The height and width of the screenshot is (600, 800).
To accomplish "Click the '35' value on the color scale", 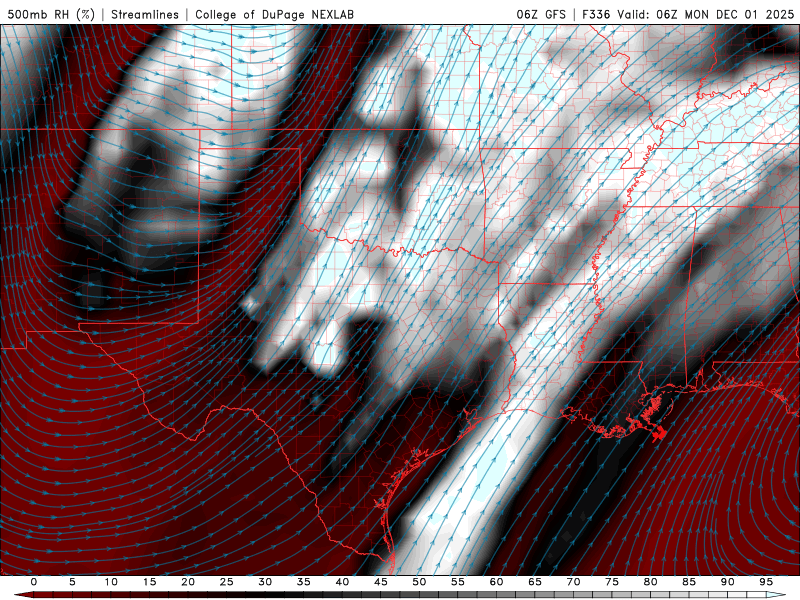I will click(304, 582).
